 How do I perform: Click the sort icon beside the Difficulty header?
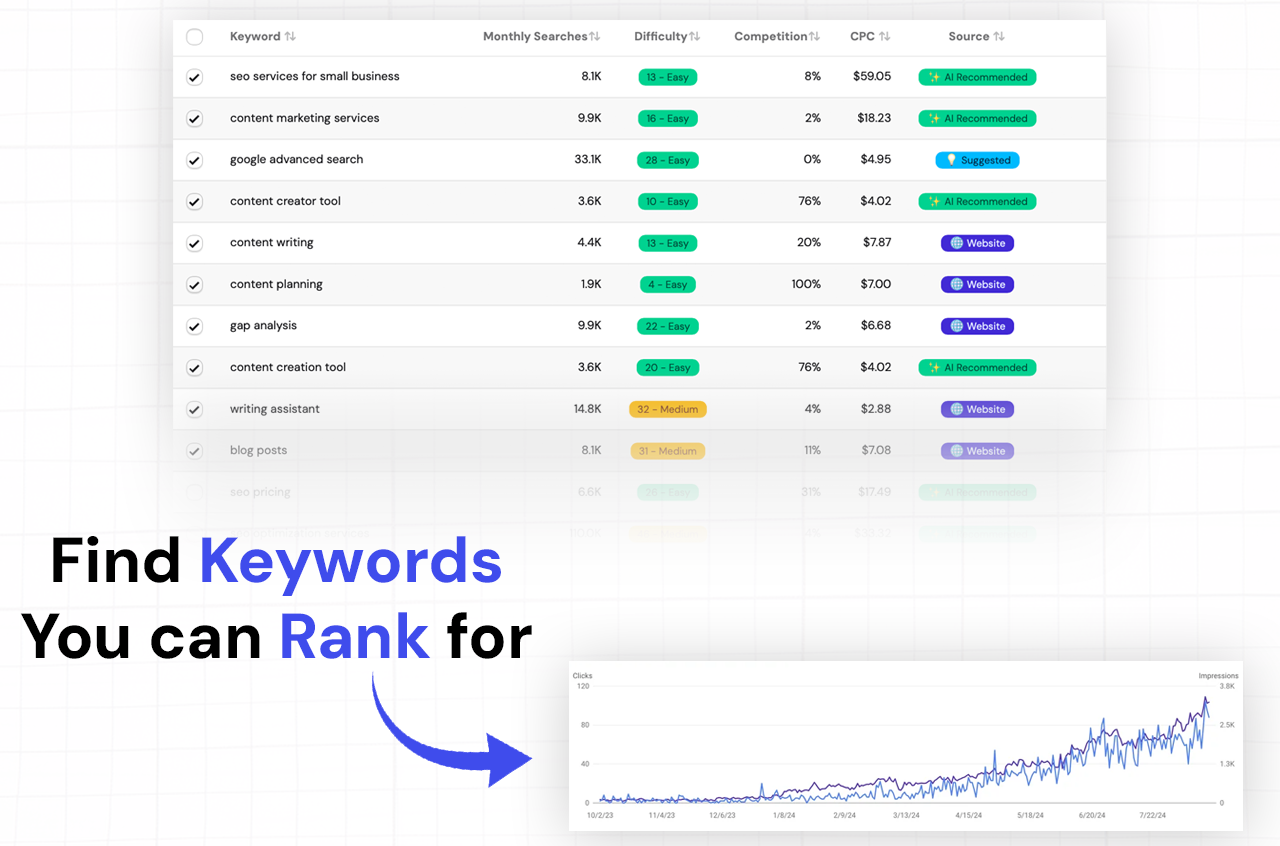(694, 36)
